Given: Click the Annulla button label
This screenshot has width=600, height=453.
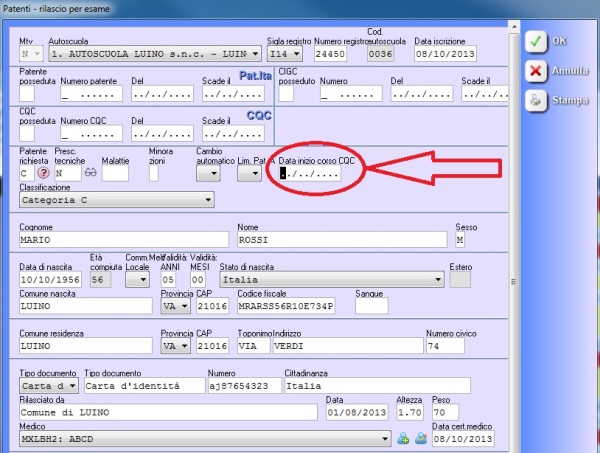Looking at the screenshot, I should click(x=569, y=71).
